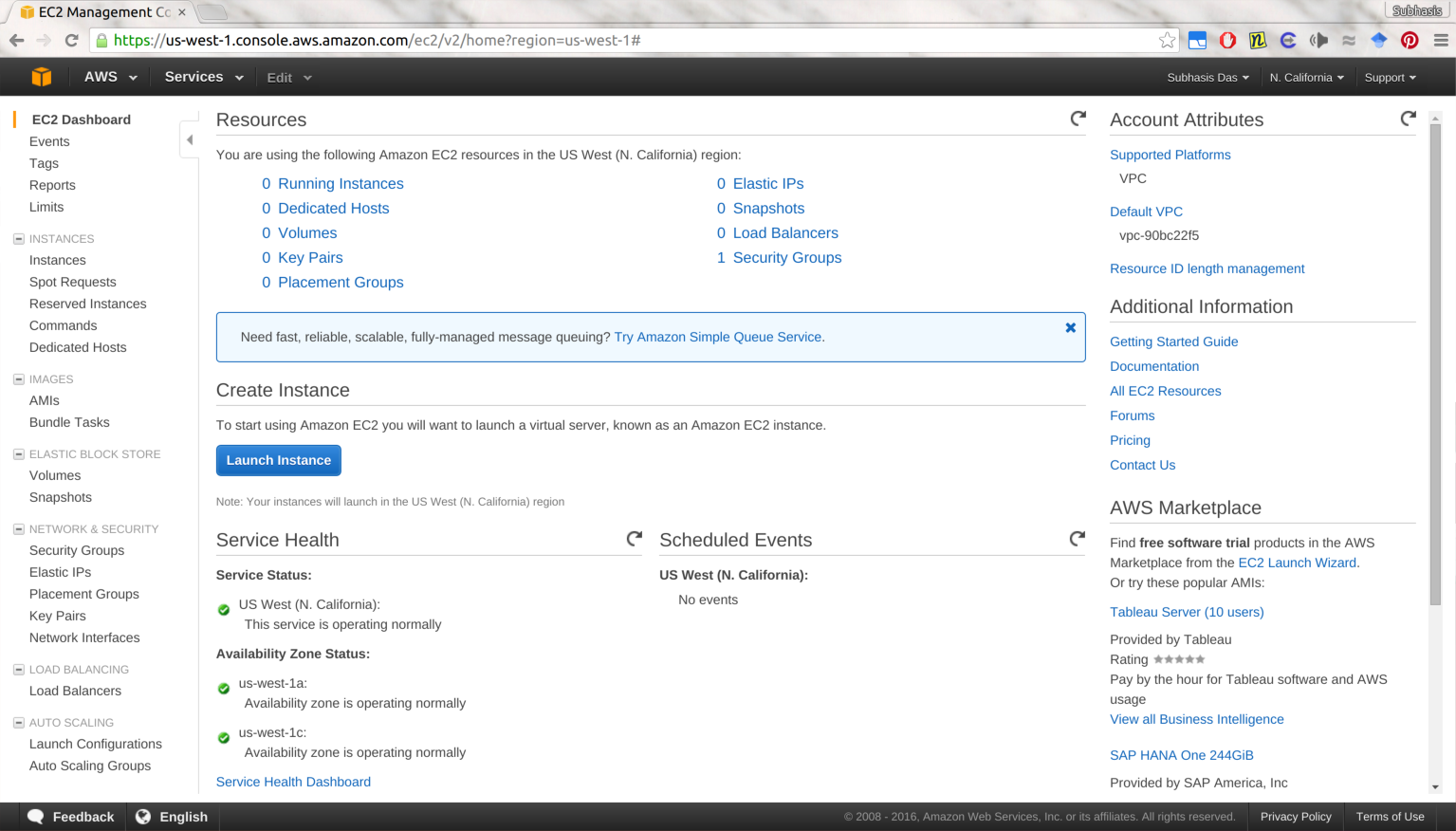Screen dimensions: 1456x831
Task: Bookmark page with the star icon
Action: (x=1167, y=40)
